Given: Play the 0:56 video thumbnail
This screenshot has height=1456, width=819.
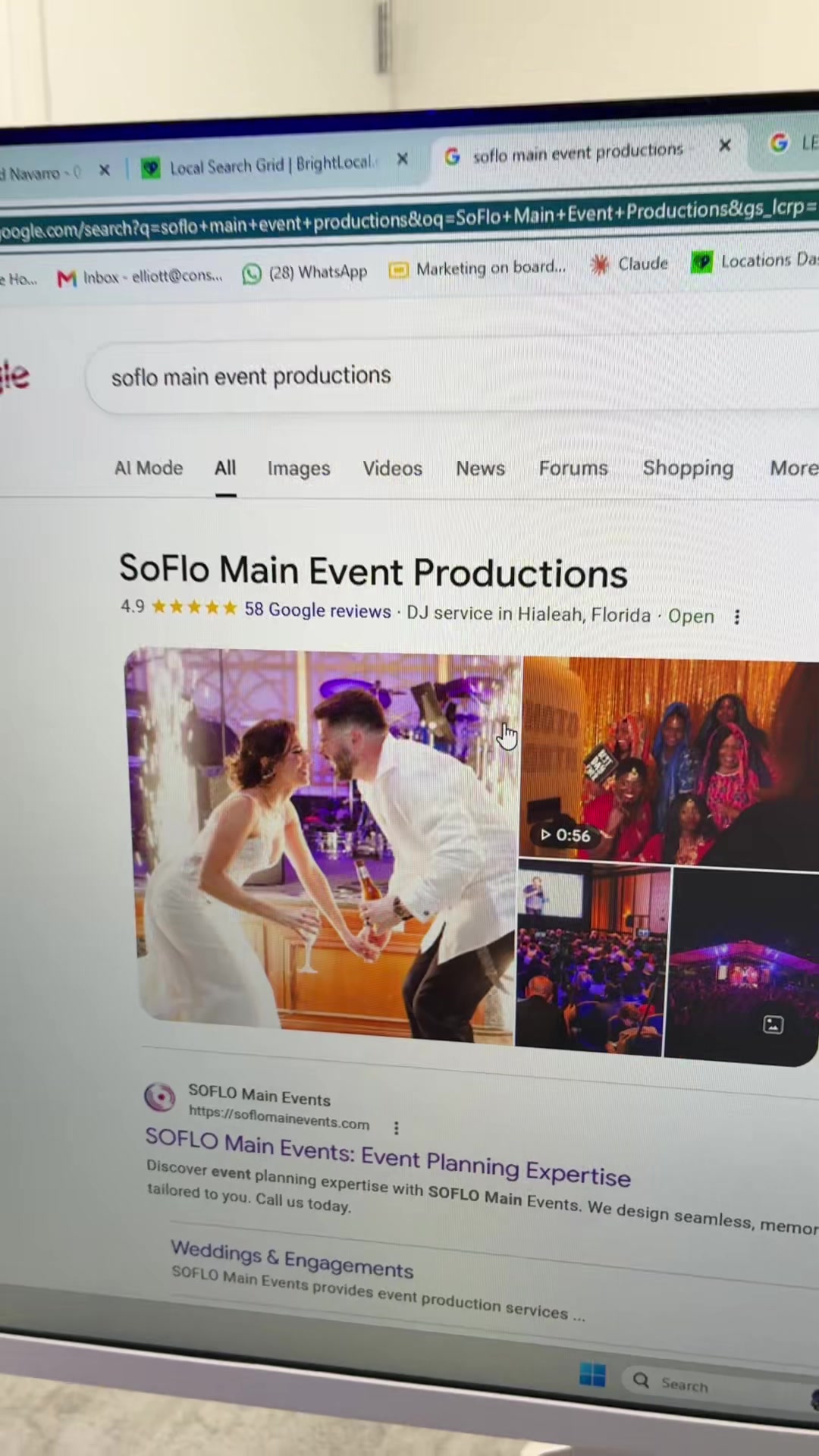Looking at the screenshot, I should tap(566, 835).
